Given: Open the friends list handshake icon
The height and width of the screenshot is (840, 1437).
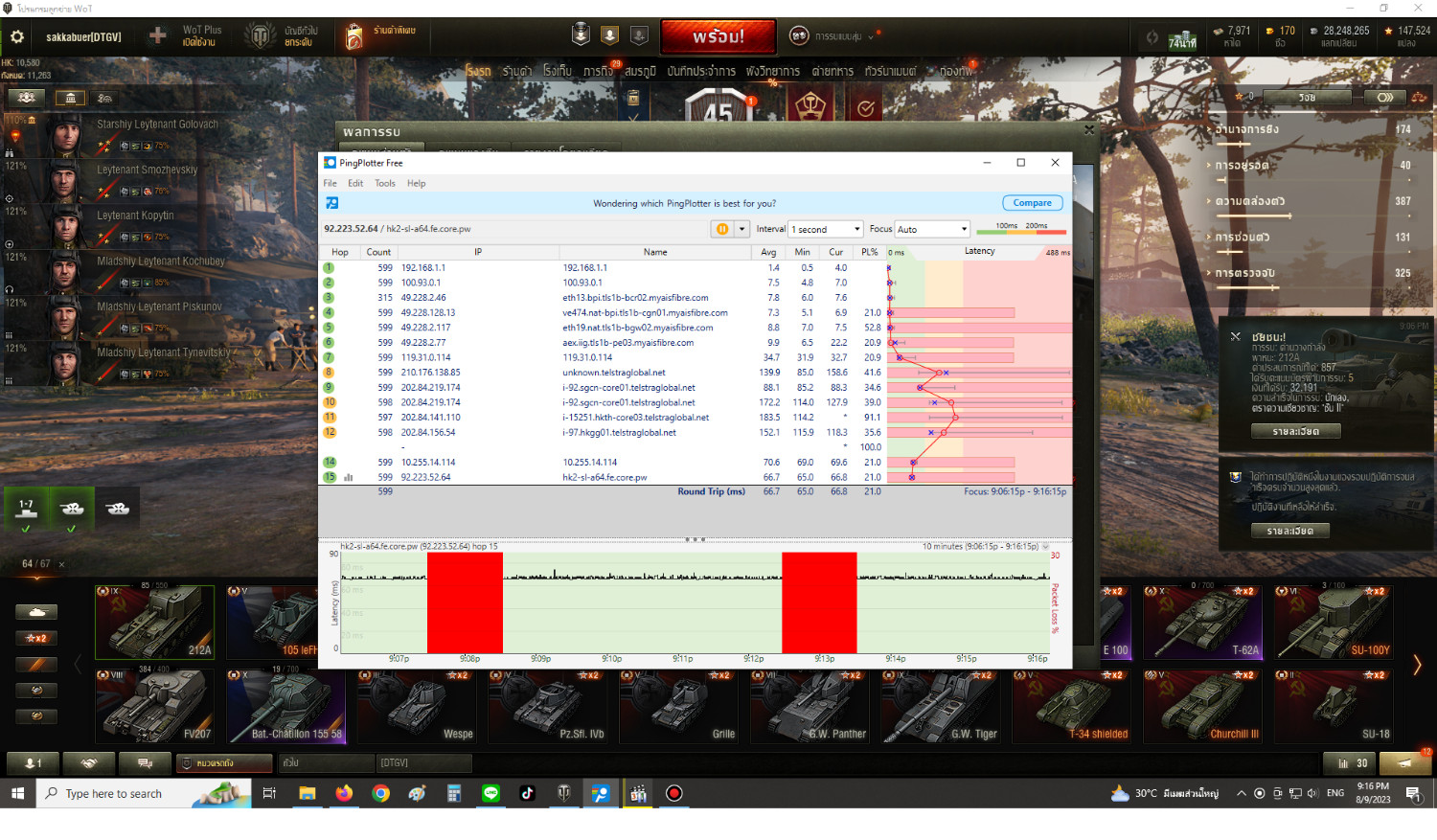Looking at the screenshot, I should (88, 763).
